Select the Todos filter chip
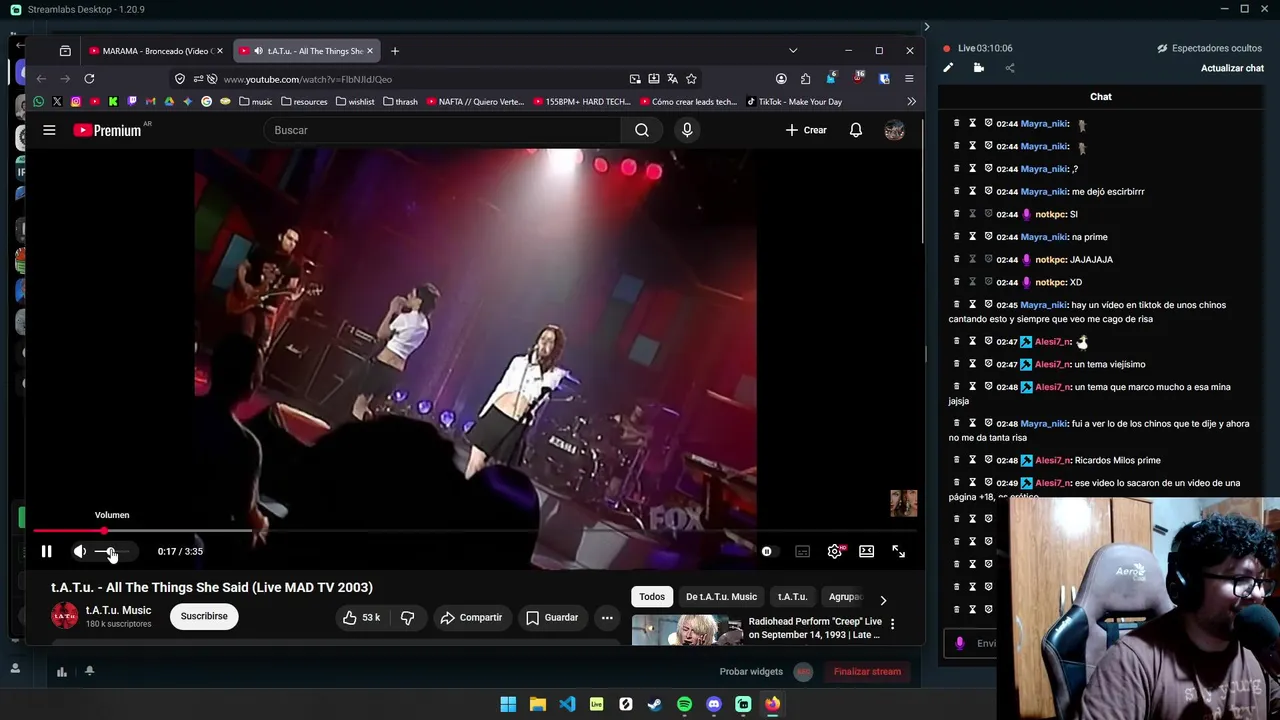Viewport: 1280px width, 720px height. tap(652, 597)
